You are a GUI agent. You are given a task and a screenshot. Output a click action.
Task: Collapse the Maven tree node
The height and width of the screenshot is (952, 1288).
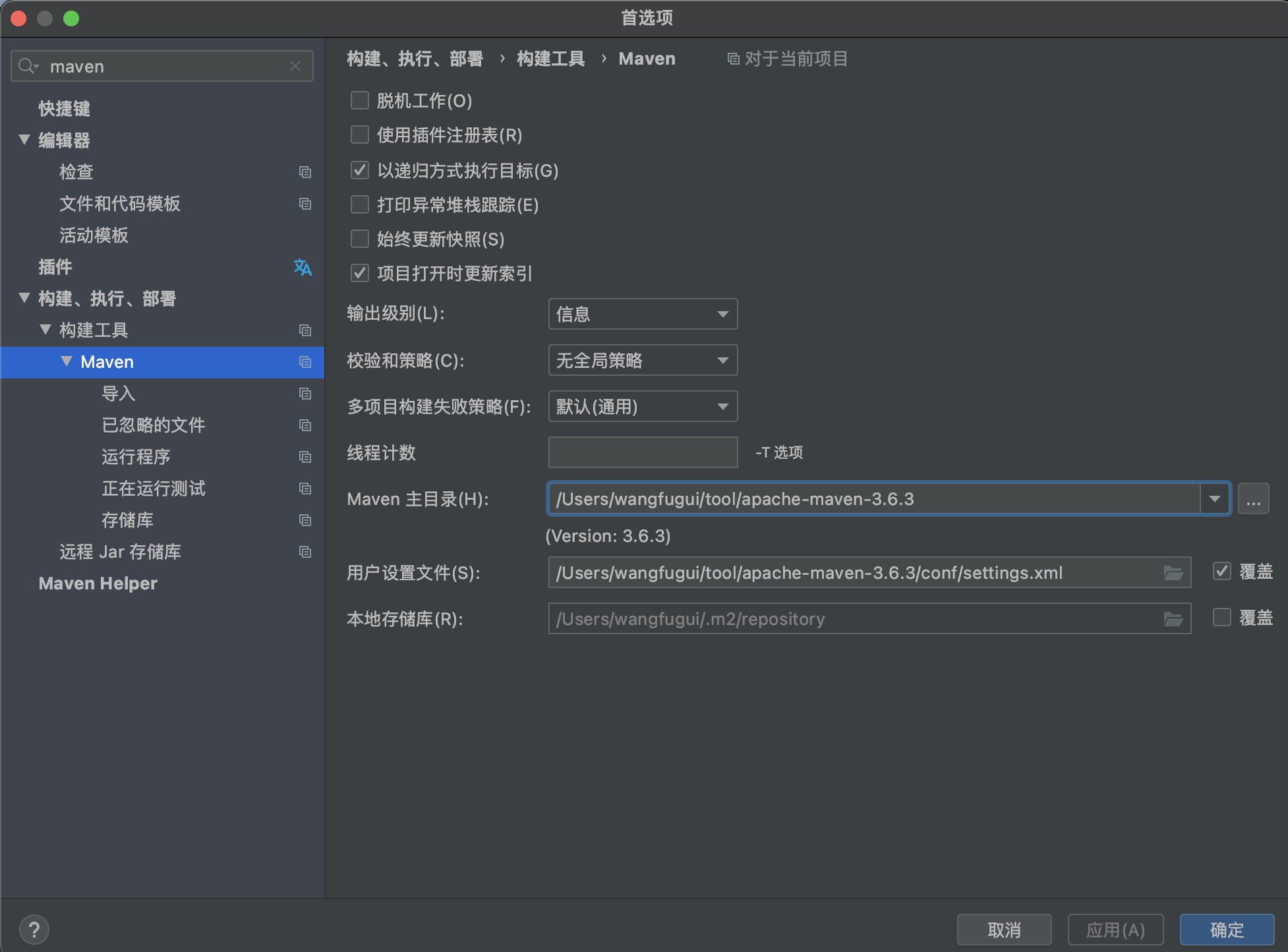point(67,361)
